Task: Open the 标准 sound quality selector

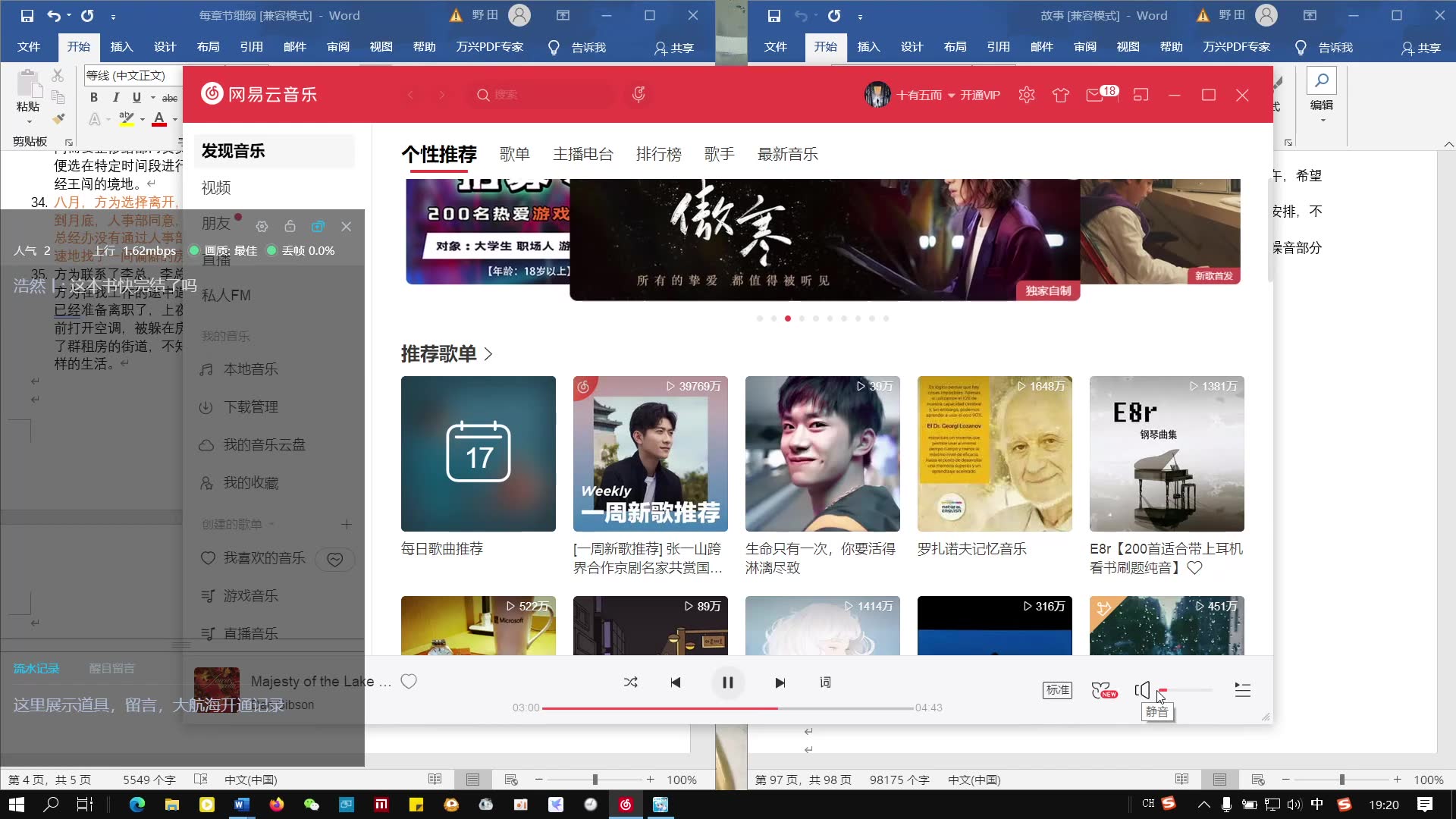Action: (x=1057, y=690)
